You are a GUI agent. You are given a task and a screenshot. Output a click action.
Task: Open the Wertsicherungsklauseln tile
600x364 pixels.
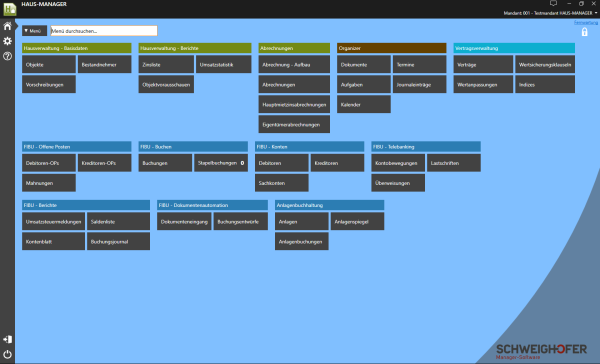click(x=545, y=64)
